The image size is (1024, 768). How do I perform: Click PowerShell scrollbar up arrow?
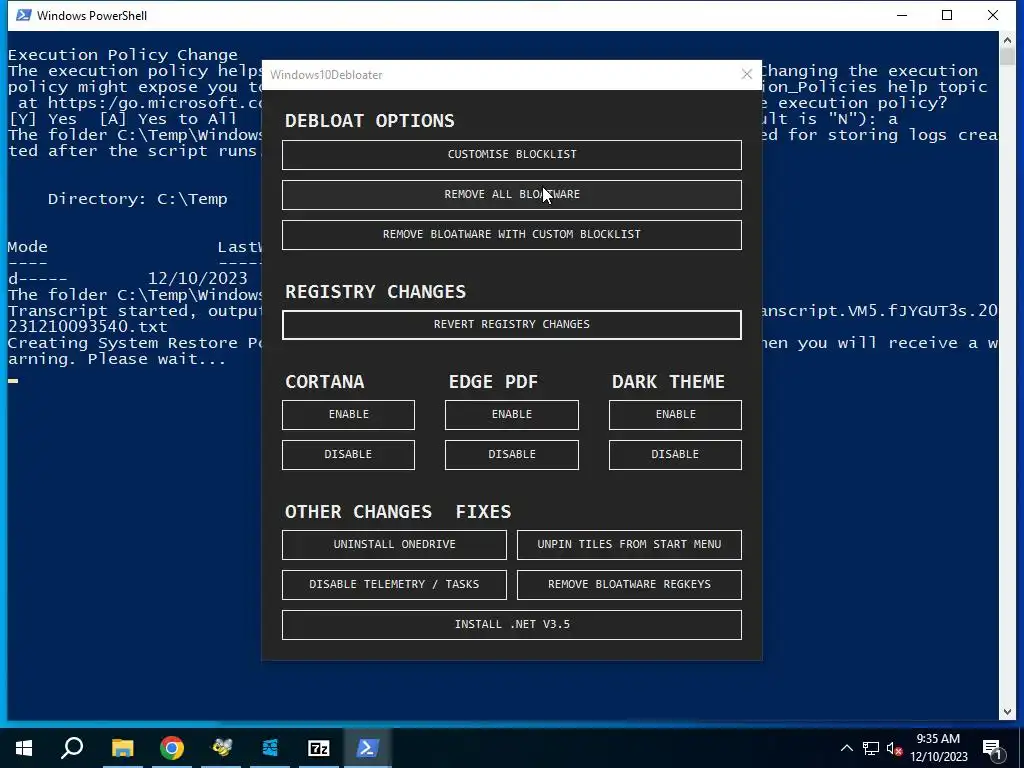(1006, 40)
